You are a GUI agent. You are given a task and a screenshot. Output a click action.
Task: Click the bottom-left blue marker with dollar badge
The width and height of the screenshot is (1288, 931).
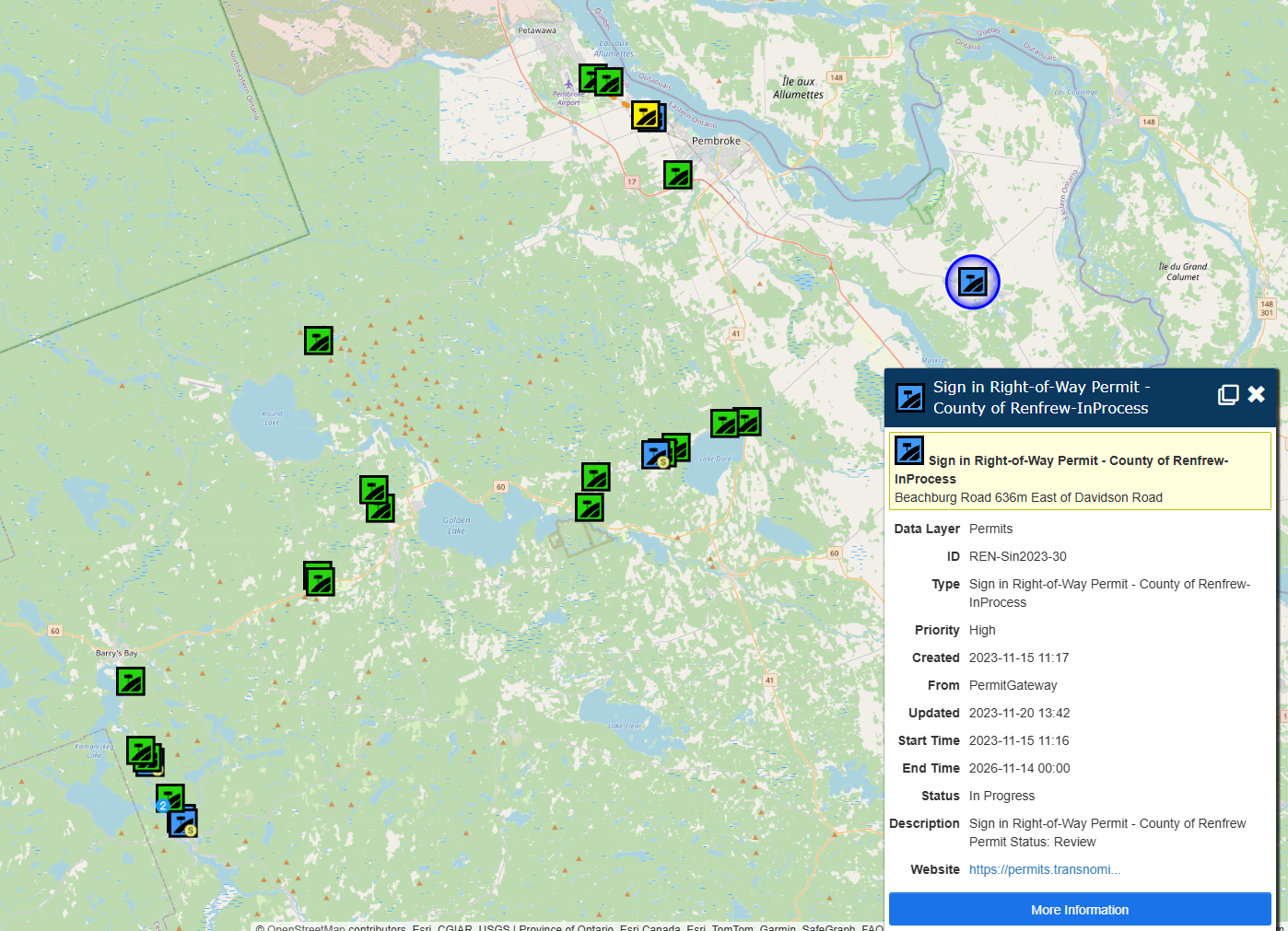(182, 822)
